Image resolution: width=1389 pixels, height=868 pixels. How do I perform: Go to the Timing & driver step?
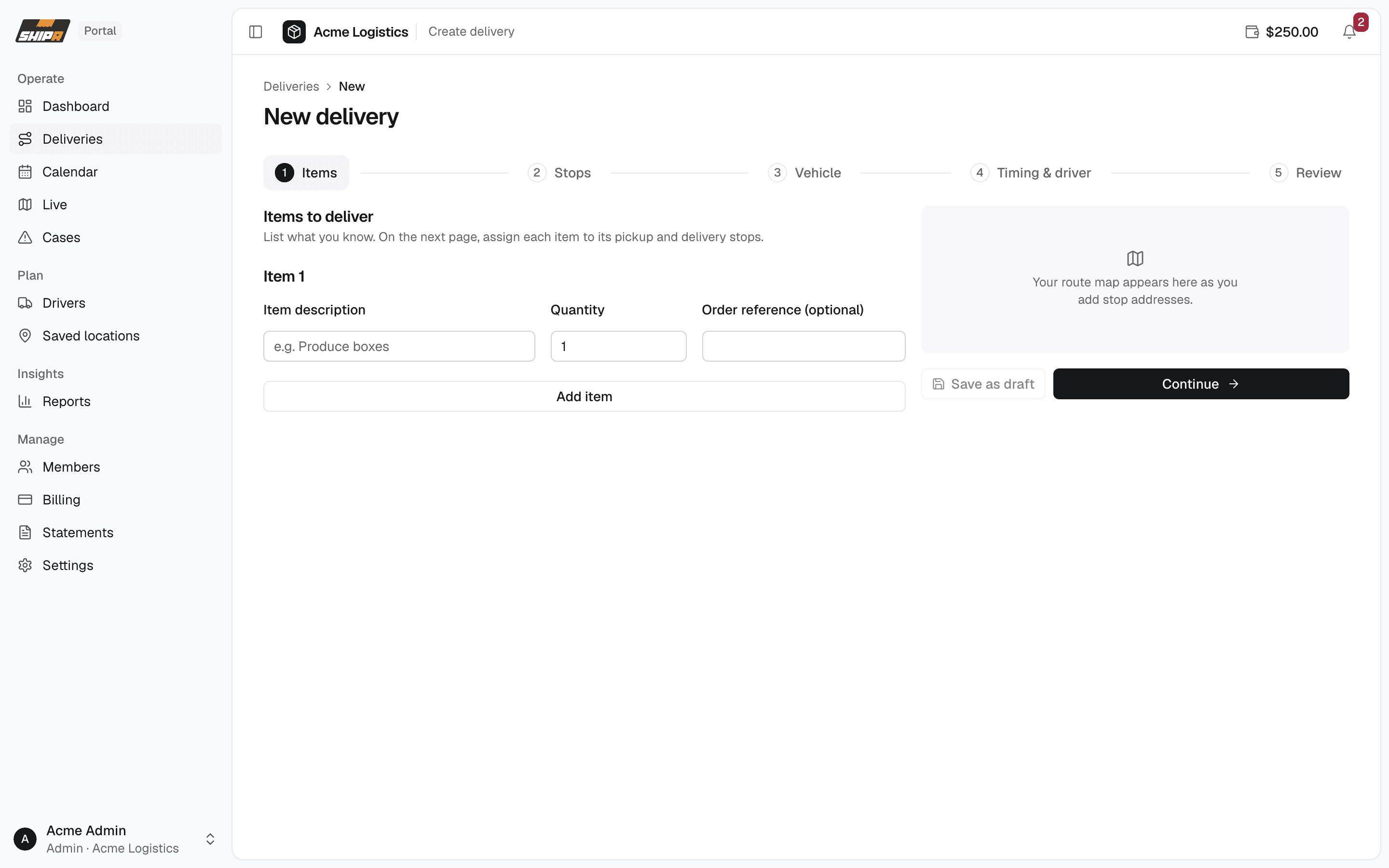[1031, 173]
